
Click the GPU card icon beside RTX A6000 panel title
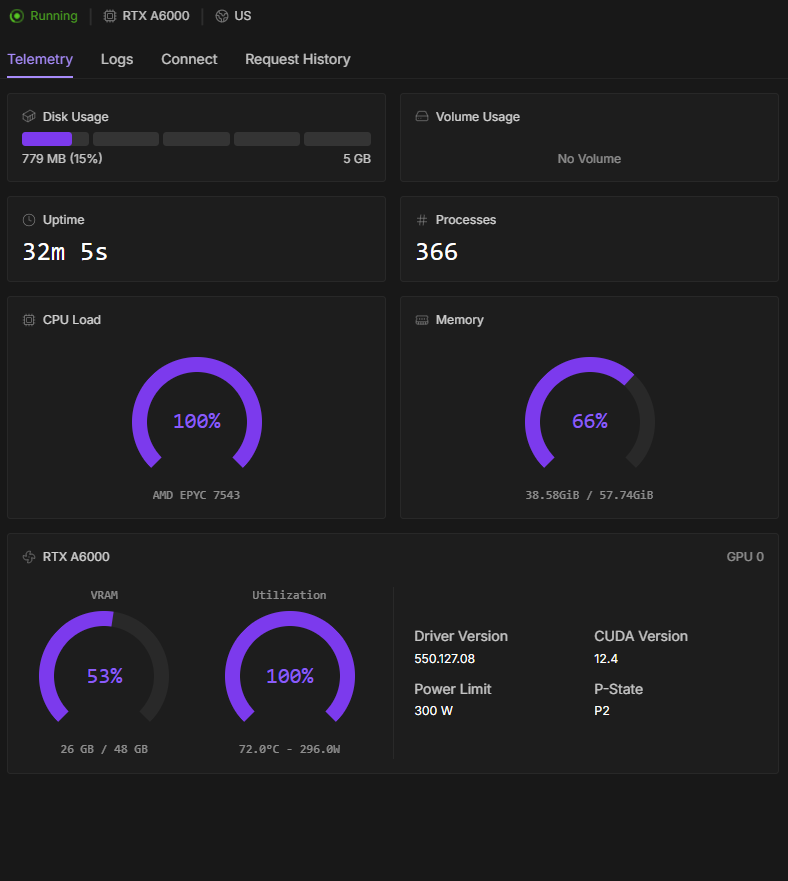pos(29,557)
